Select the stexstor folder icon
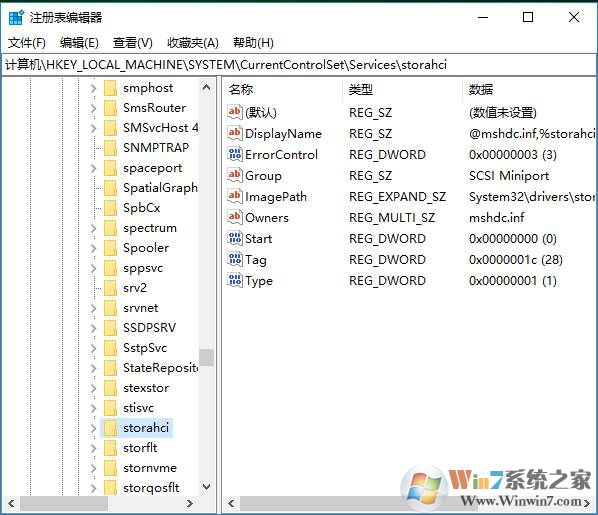The height and width of the screenshot is (515, 598). click(110, 388)
